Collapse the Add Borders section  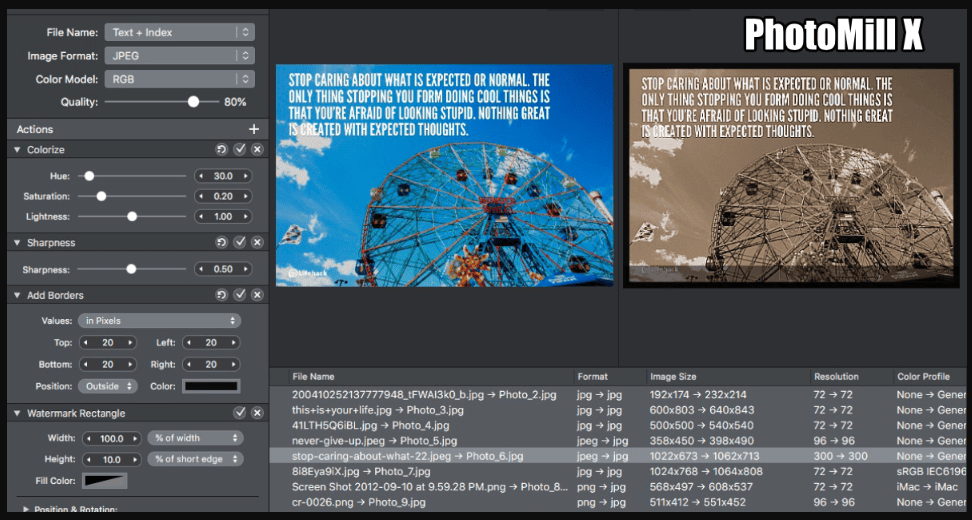pos(17,295)
